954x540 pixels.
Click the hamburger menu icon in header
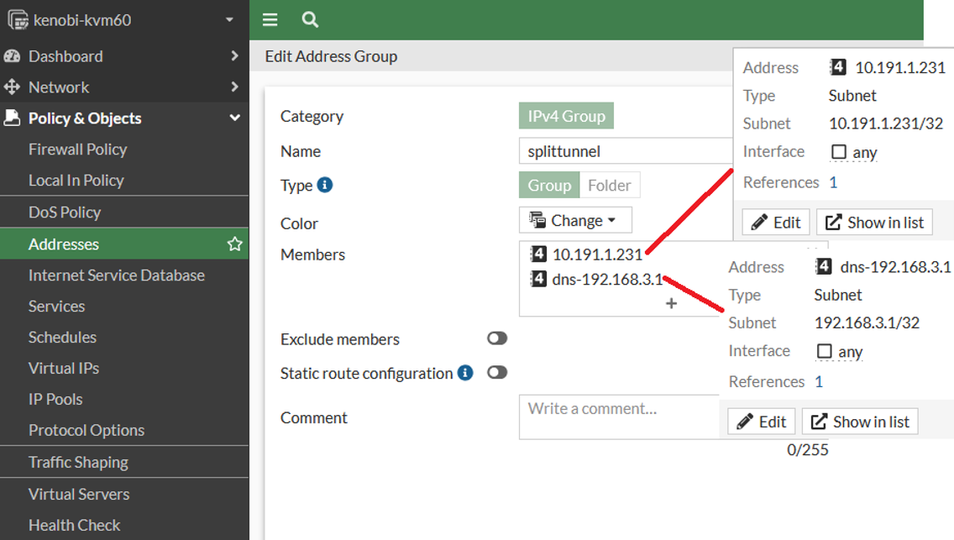pyautogui.click(x=270, y=20)
